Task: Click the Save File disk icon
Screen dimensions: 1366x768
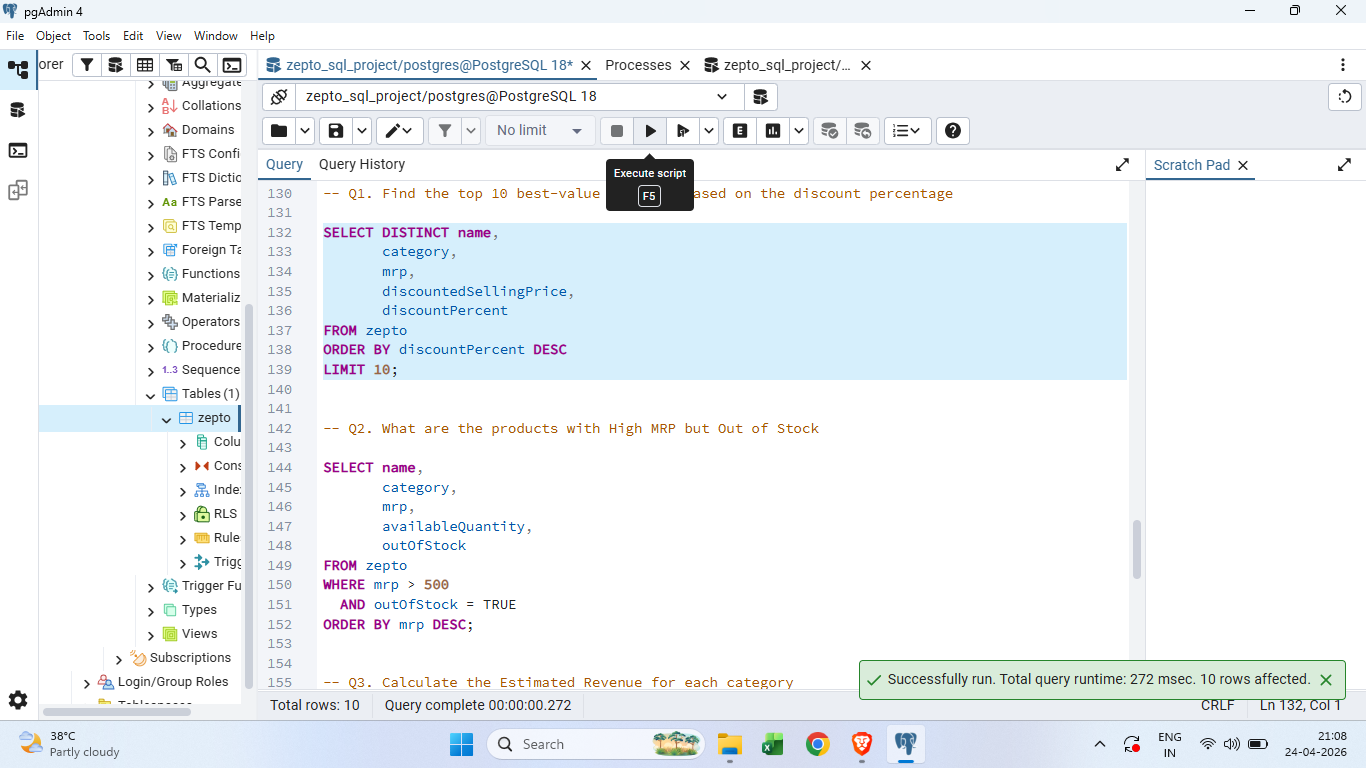Action: click(x=336, y=131)
